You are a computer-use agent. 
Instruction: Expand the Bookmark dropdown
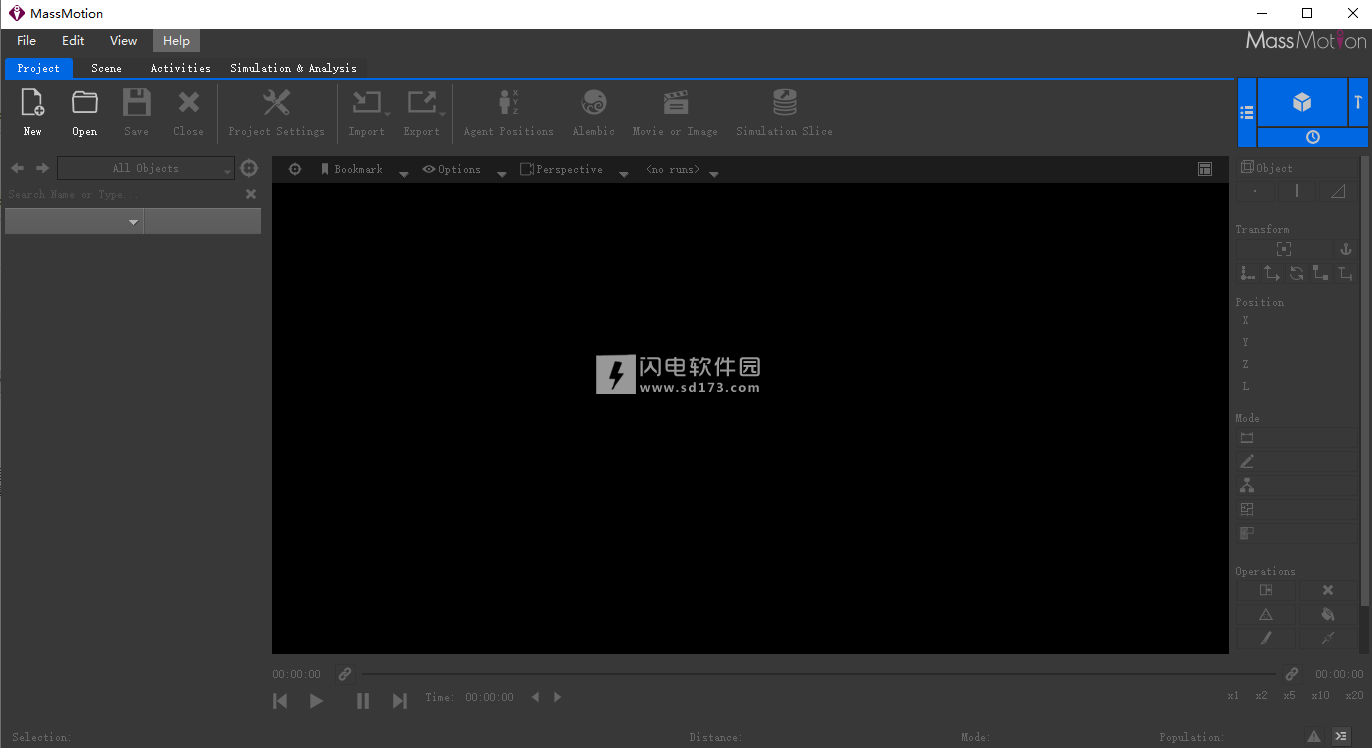[404, 173]
